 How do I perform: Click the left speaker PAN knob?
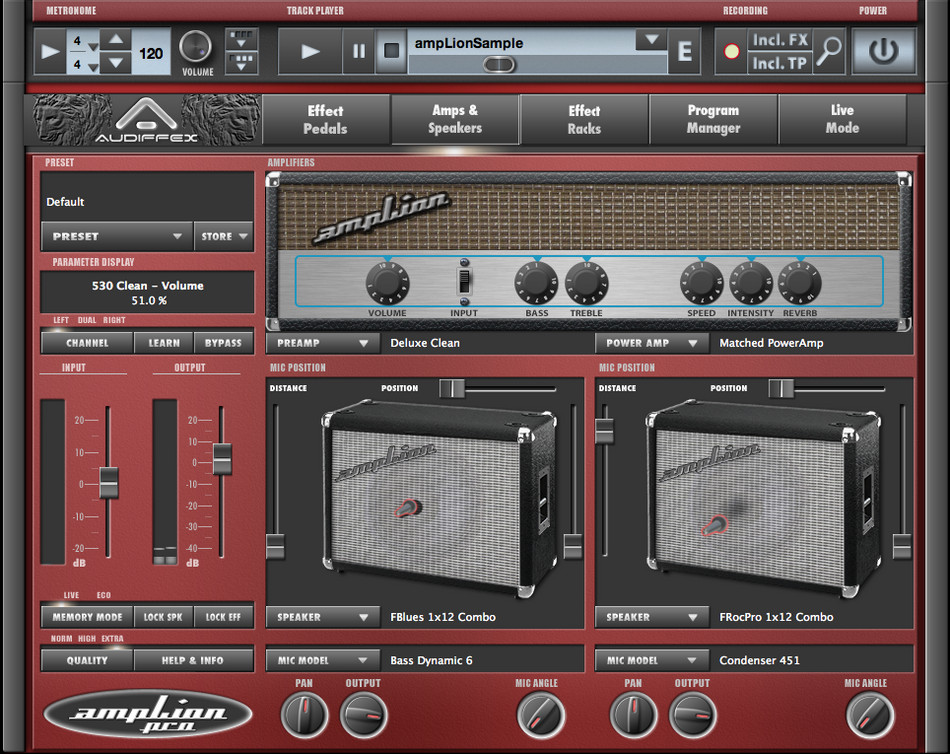304,715
